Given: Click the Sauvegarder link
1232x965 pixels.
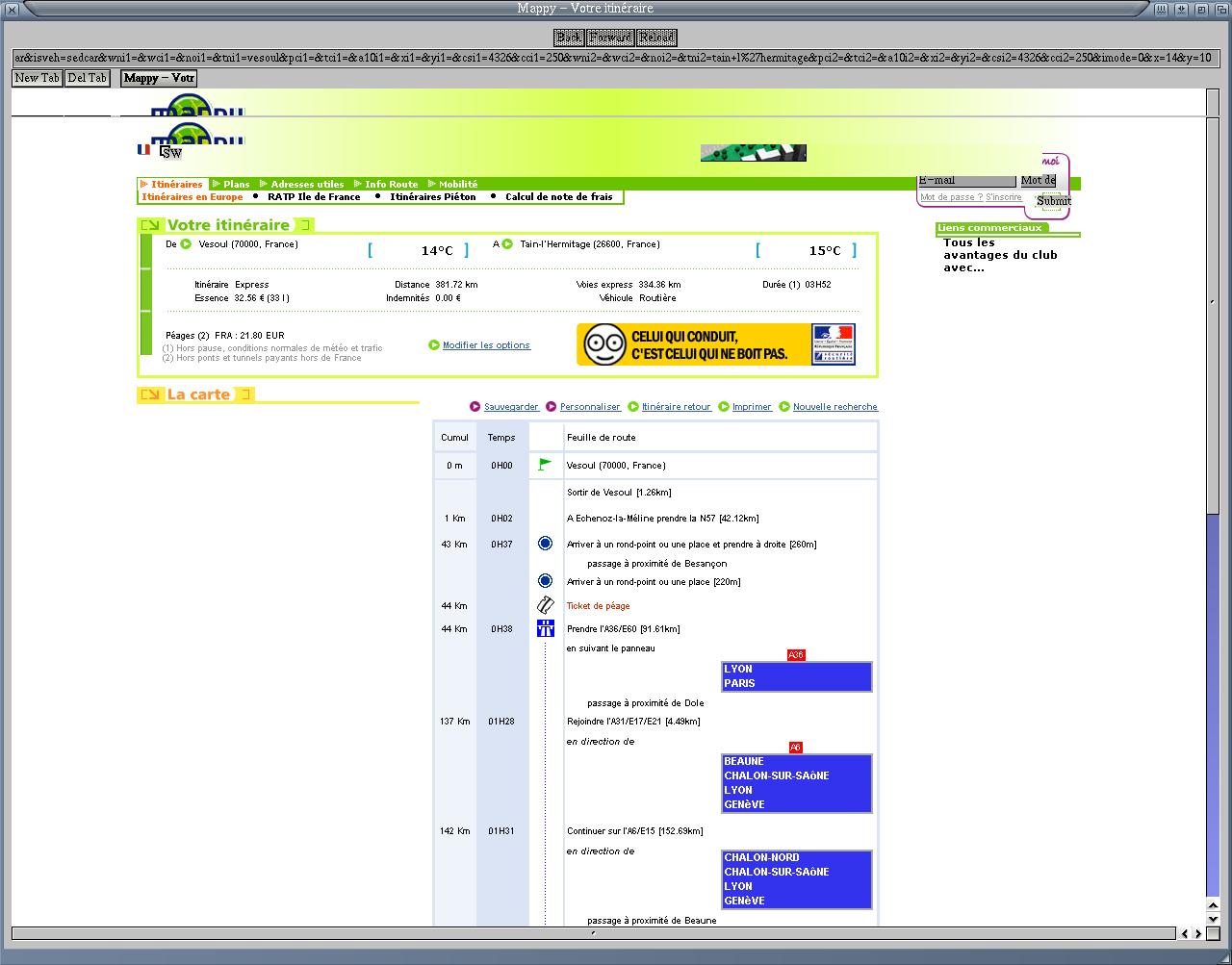Looking at the screenshot, I should coord(511,407).
